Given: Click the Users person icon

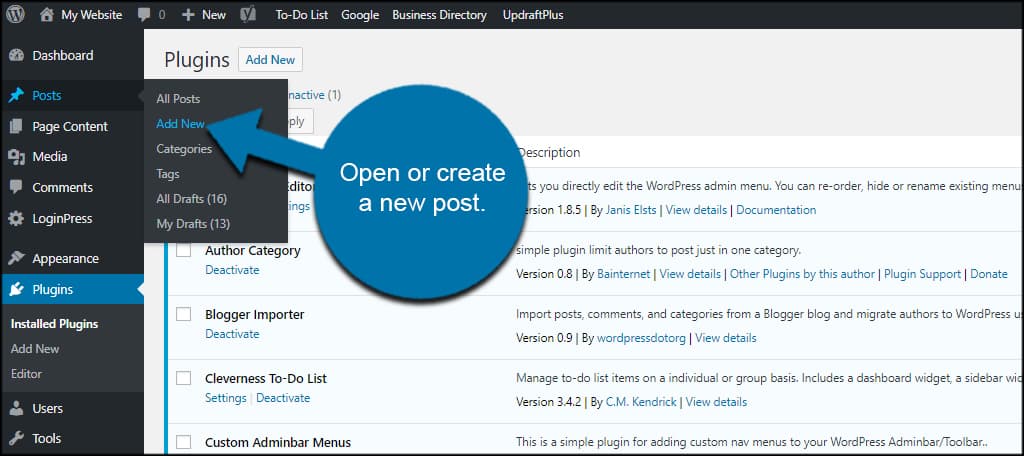Looking at the screenshot, I should click(16, 408).
